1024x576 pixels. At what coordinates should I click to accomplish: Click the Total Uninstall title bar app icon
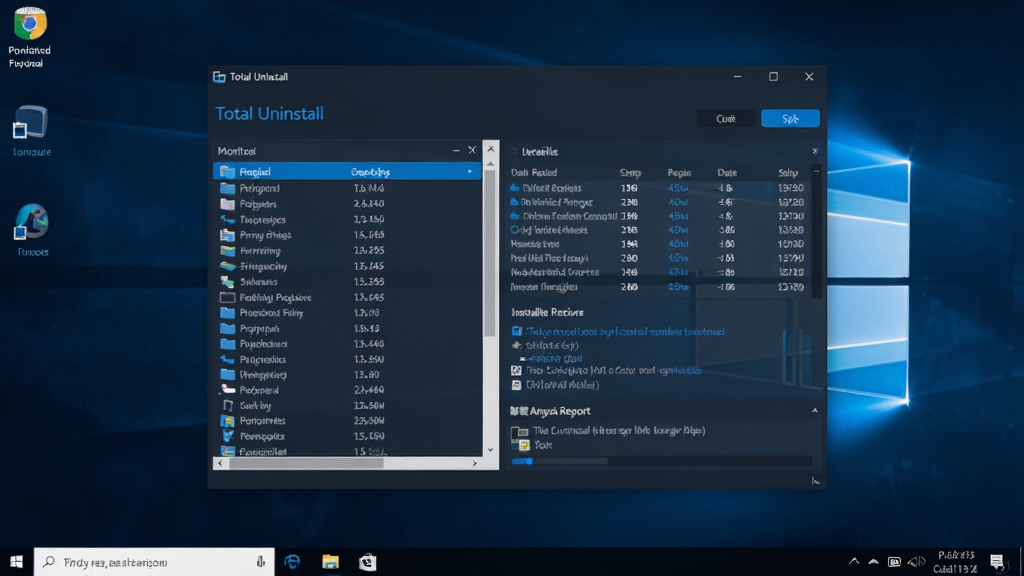coord(219,77)
